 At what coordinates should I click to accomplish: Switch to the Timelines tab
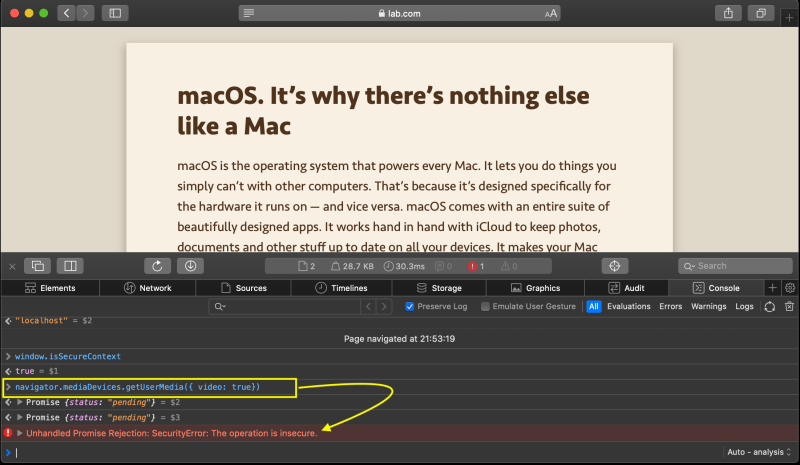(341, 288)
